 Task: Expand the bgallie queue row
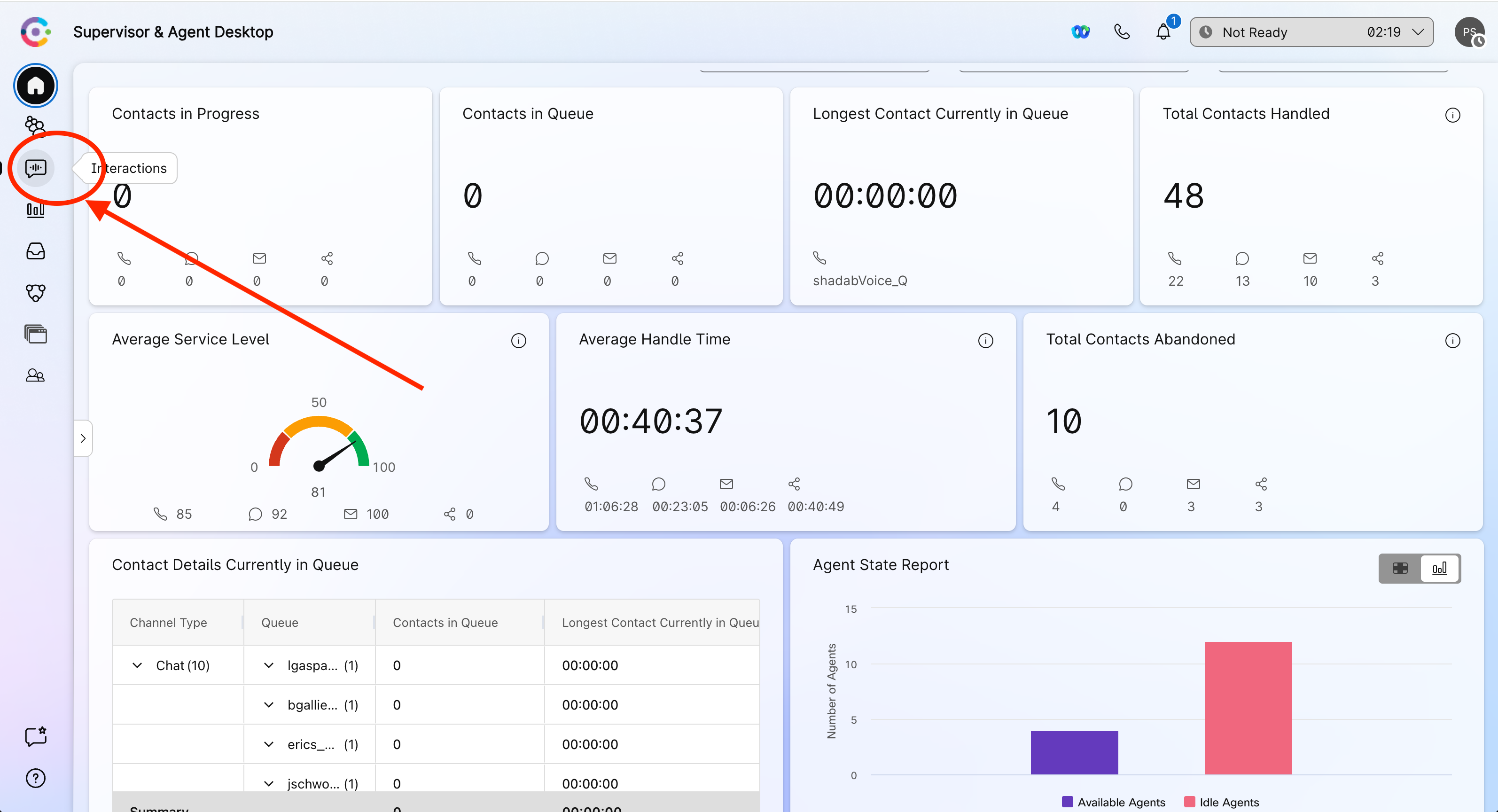pos(269,704)
